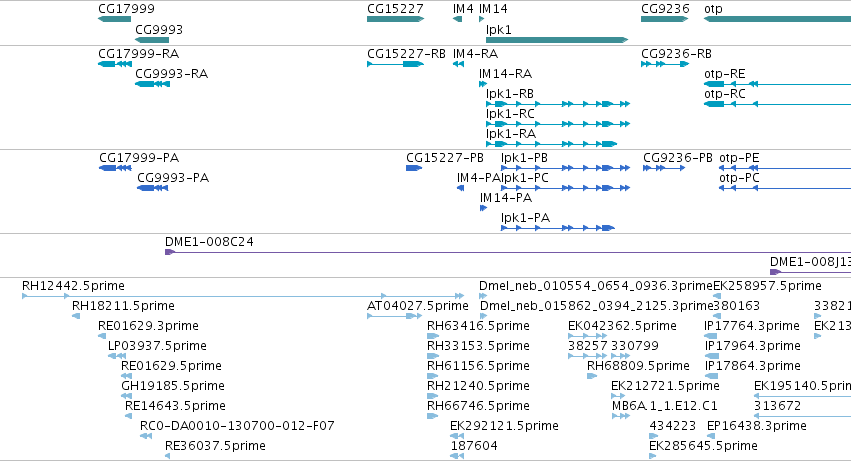Select the CG17999 gene feature
Screen dimensions: 851x461
(x=115, y=19)
